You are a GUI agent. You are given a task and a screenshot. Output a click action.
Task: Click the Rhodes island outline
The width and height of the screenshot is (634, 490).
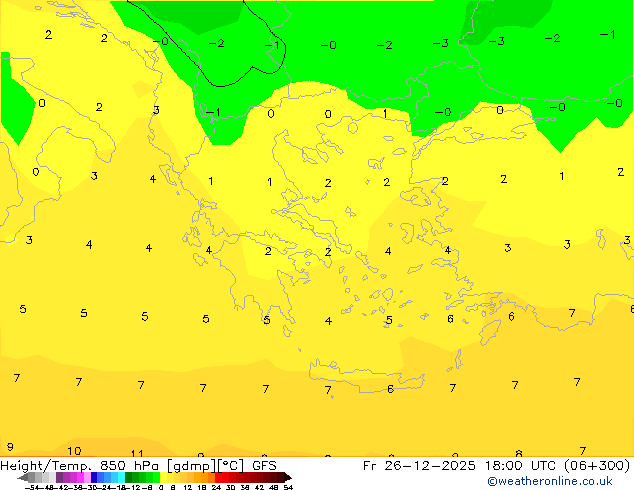[490, 332]
